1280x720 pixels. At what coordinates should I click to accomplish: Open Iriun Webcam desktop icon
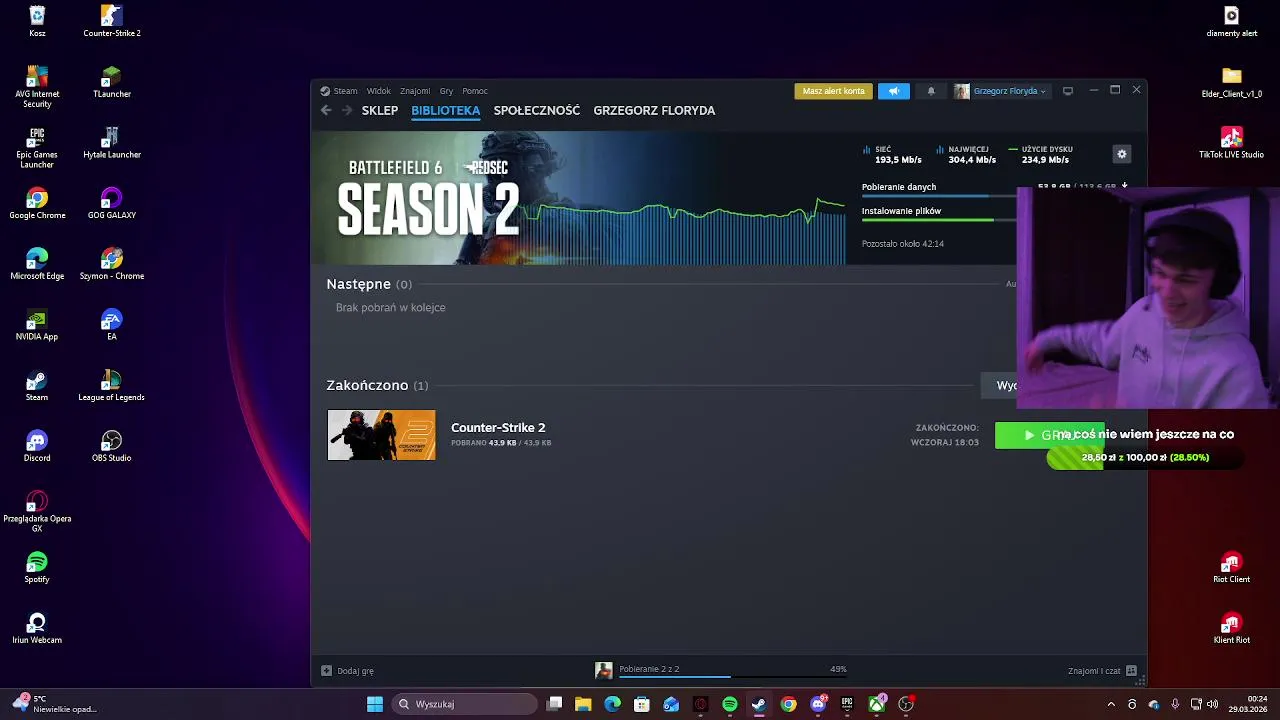[37, 629]
